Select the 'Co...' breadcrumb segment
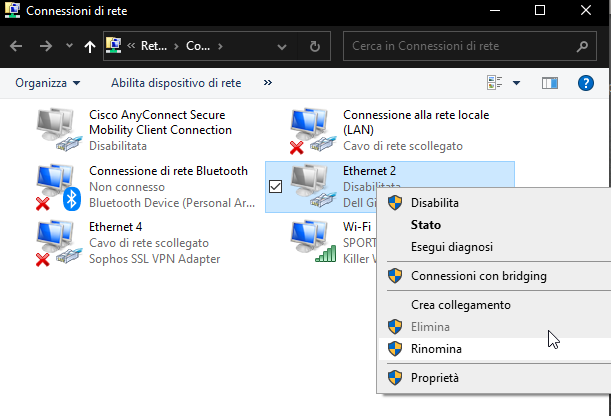The height and width of the screenshot is (416, 611). [198, 46]
